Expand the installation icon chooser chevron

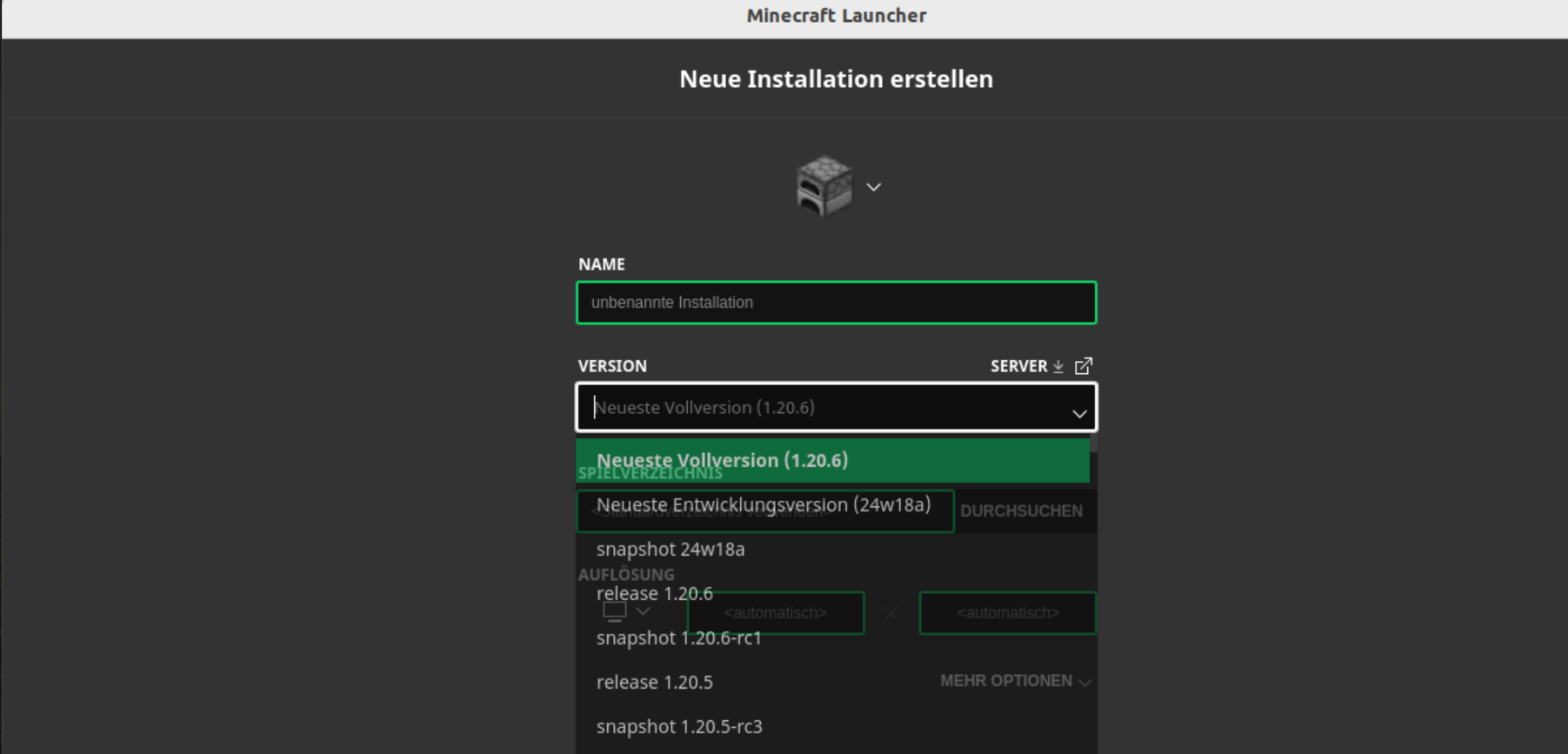pyautogui.click(x=874, y=187)
